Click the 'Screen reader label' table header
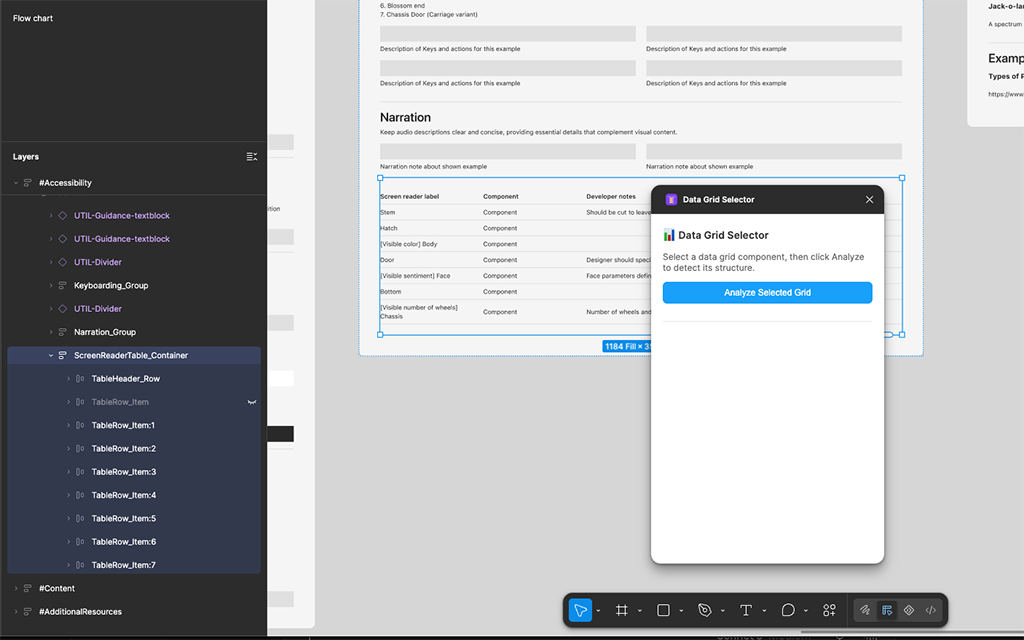1024x640 pixels. pyautogui.click(x=409, y=197)
